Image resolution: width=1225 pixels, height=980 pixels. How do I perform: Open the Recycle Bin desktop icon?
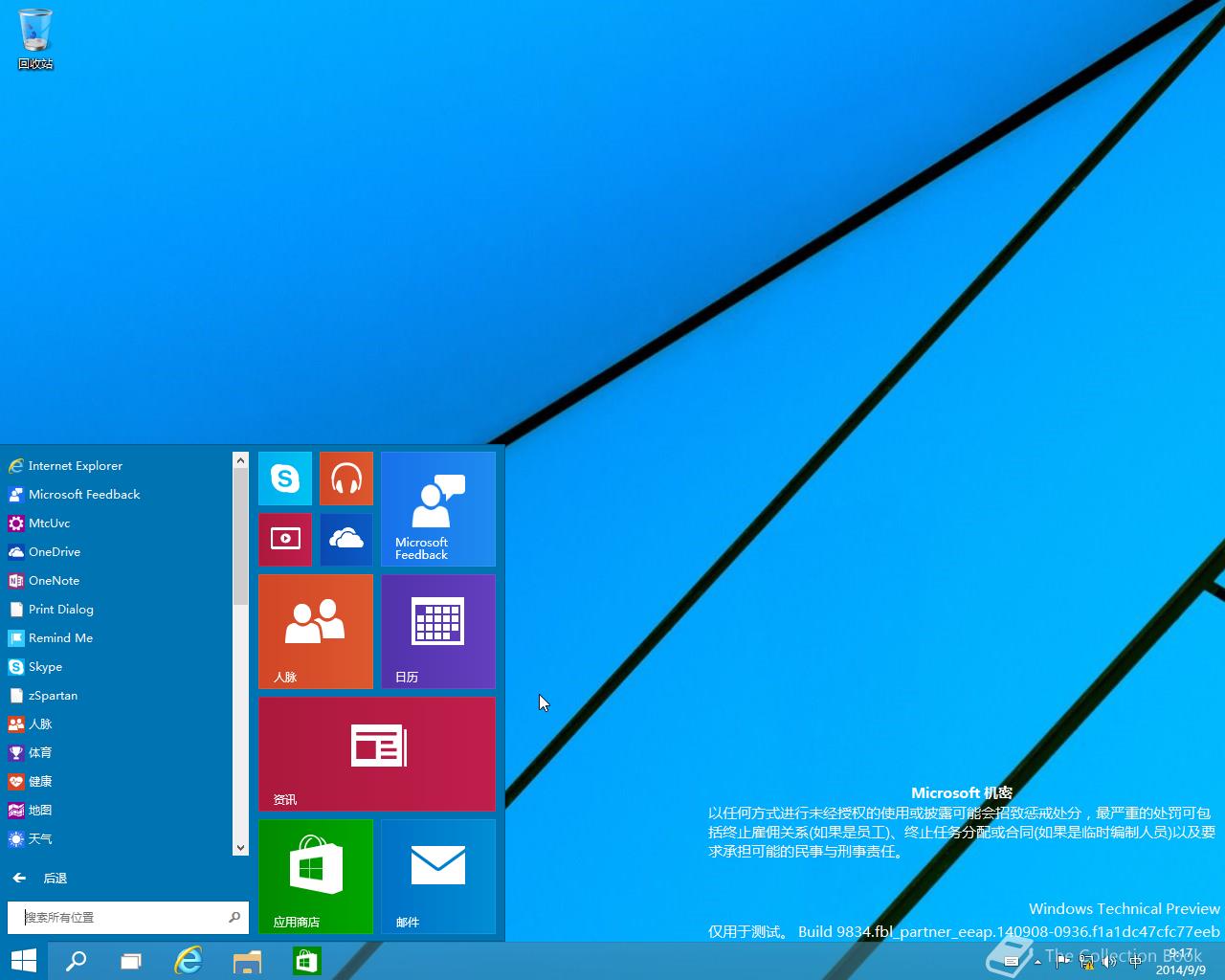(x=35, y=39)
